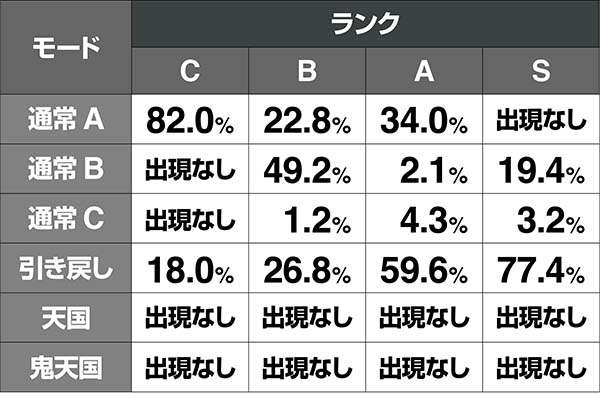The width and height of the screenshot is (600, 402).
Task: Select the 天国 row label
Action: coord(66,319)
